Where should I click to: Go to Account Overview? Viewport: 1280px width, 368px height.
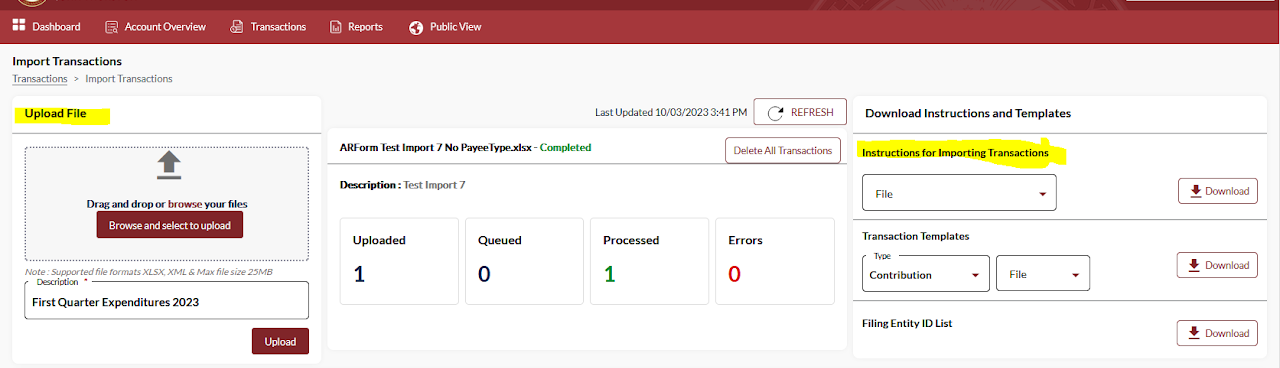pos(155,27)
